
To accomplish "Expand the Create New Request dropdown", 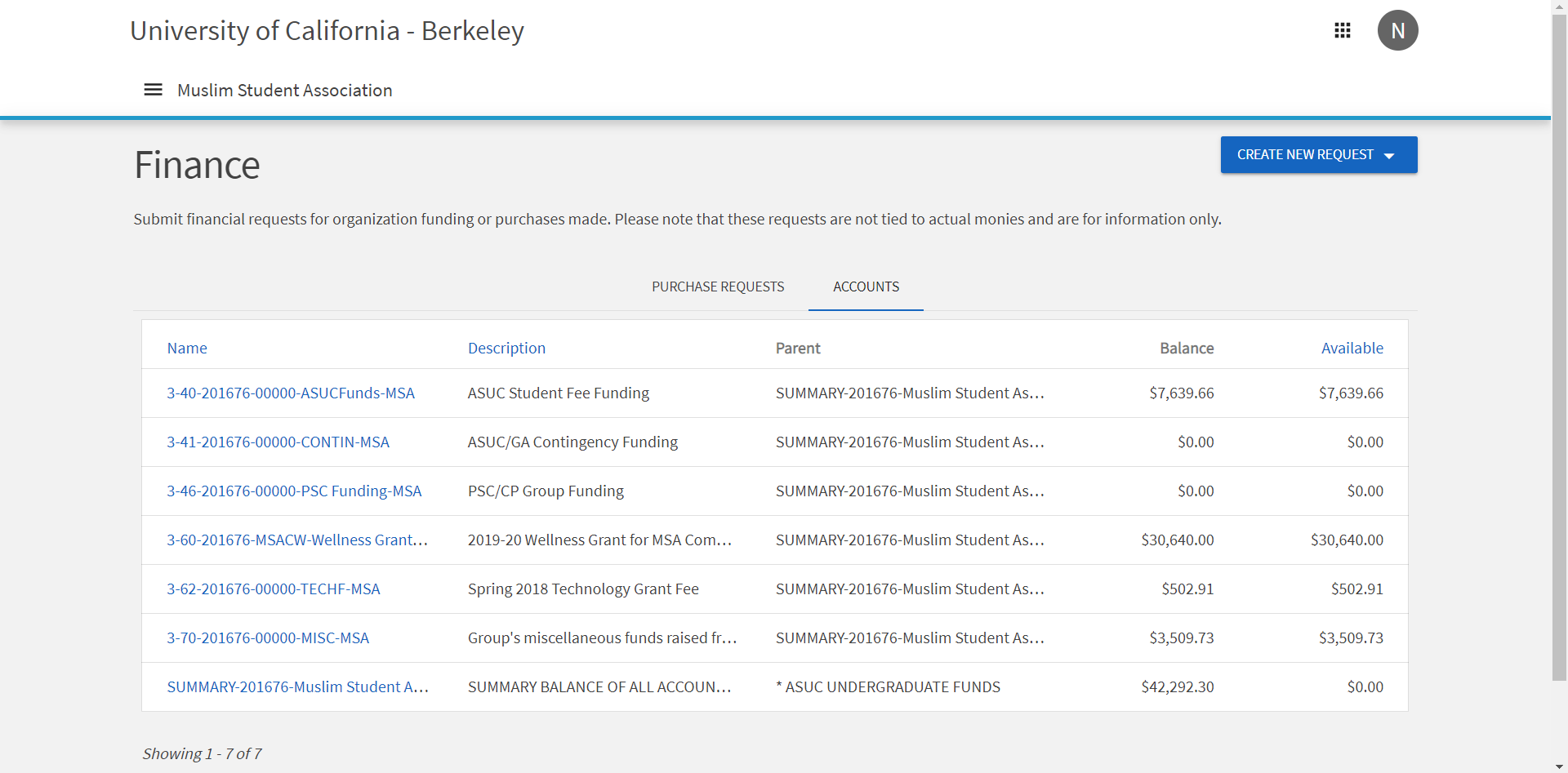I will [x=1319, y=154].
